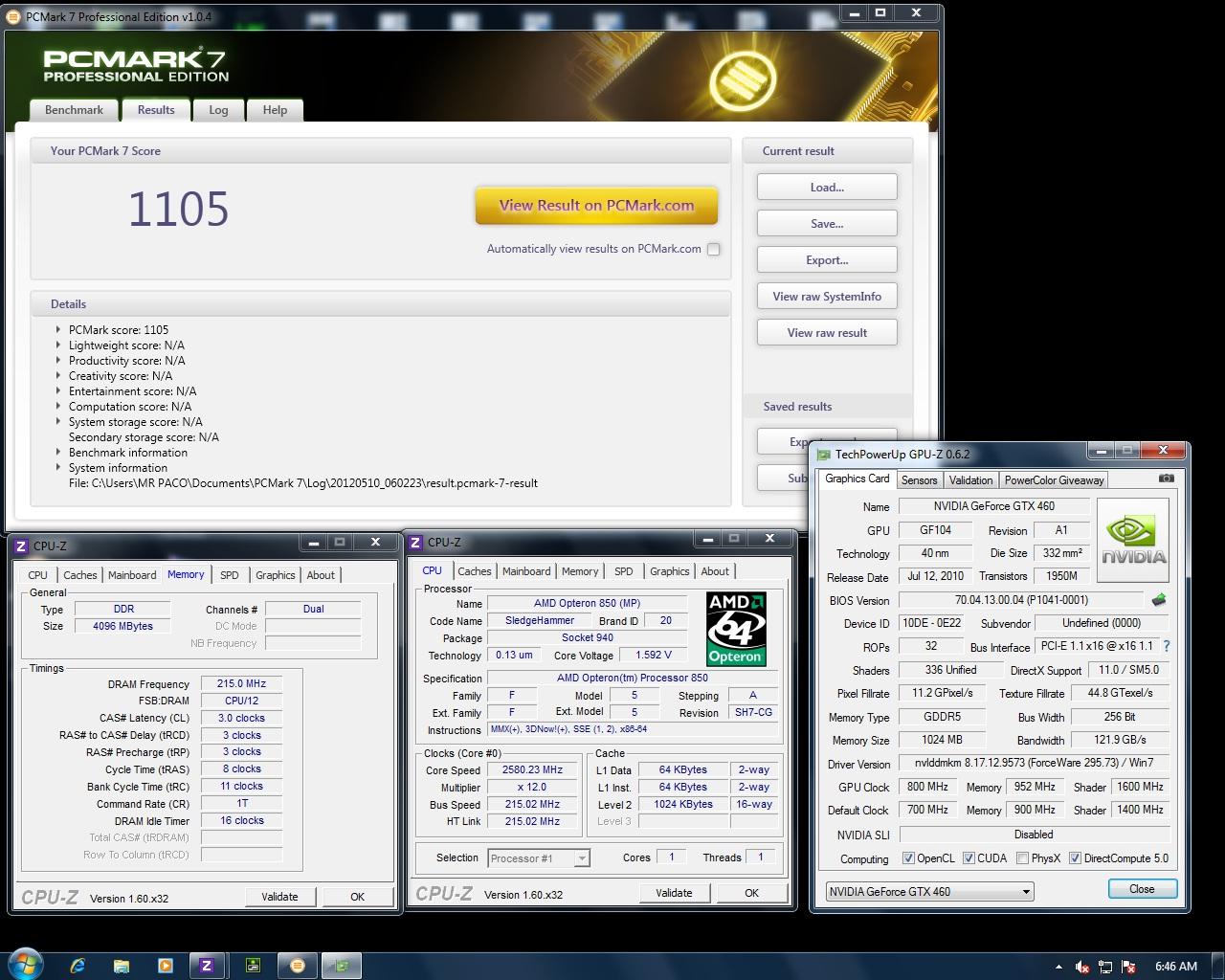This screenshot has width=1225, height=980.
Task: Click OK in right CPU-Z window
Action: [751, 893]
